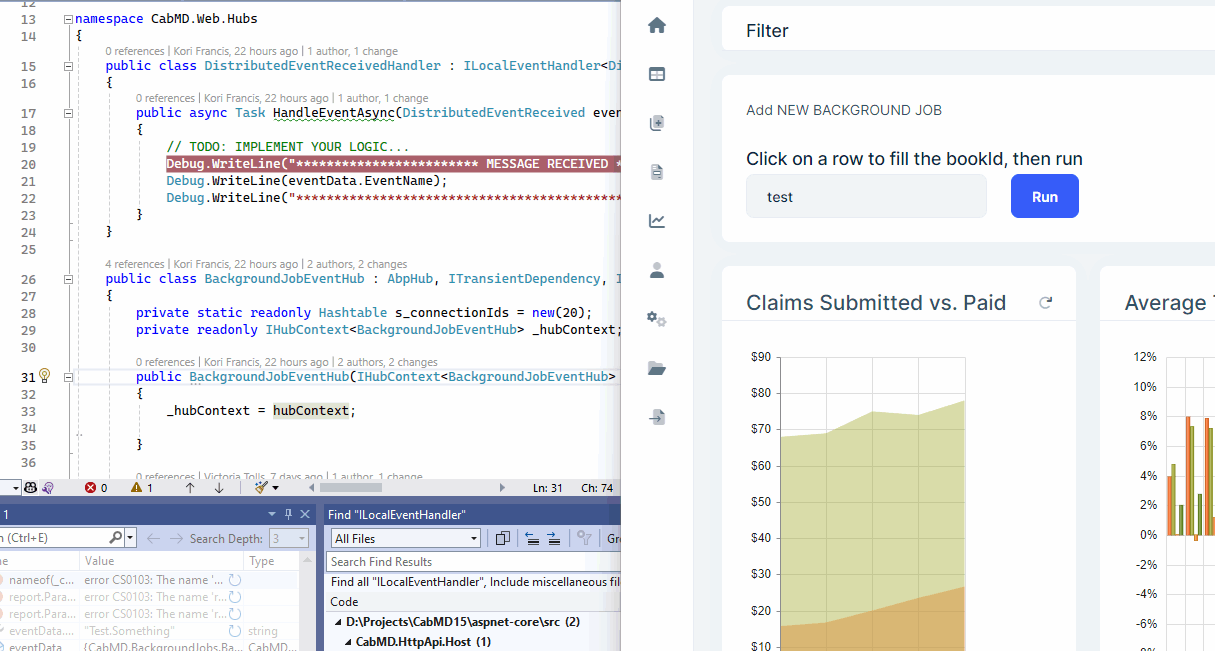Image resolution: width=1215 pixels, height=651 pixels.
Task: Collapse the BackgroundJobEventHub constructor outline
Action: (68, 377)
